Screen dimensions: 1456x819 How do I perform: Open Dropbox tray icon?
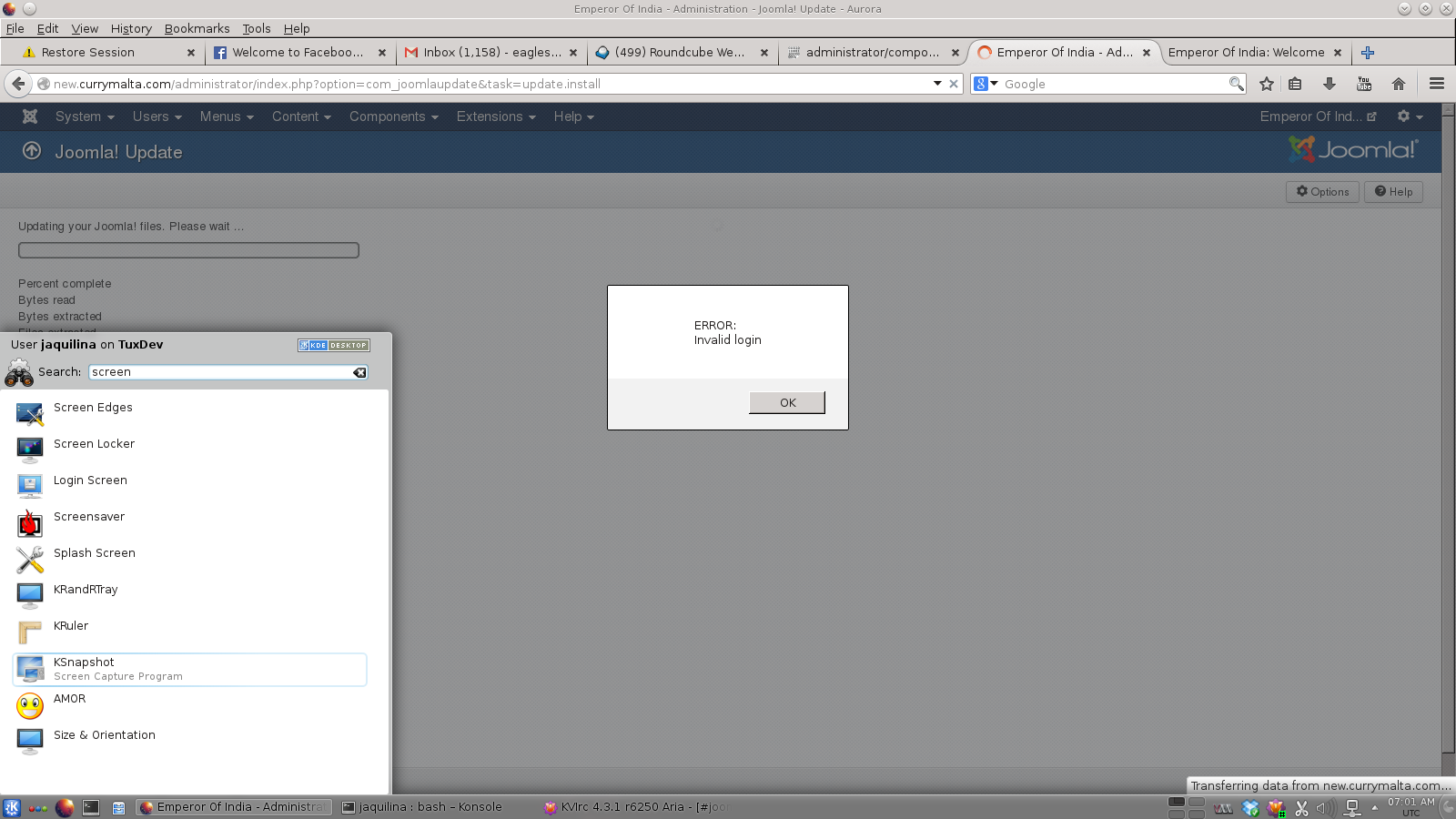pyautogui.click(x=1251, y=808)
